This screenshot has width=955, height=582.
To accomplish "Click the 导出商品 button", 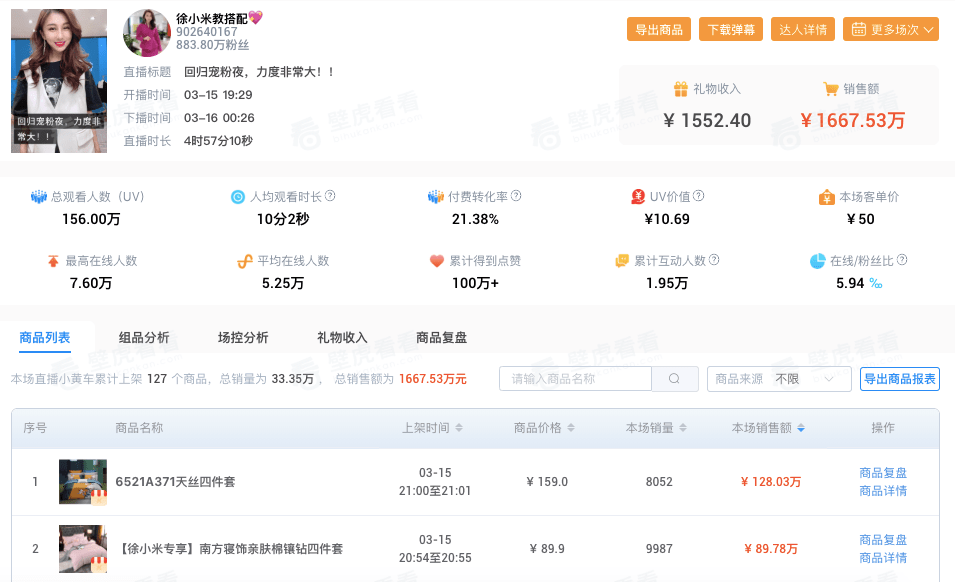I will (658, 29).
